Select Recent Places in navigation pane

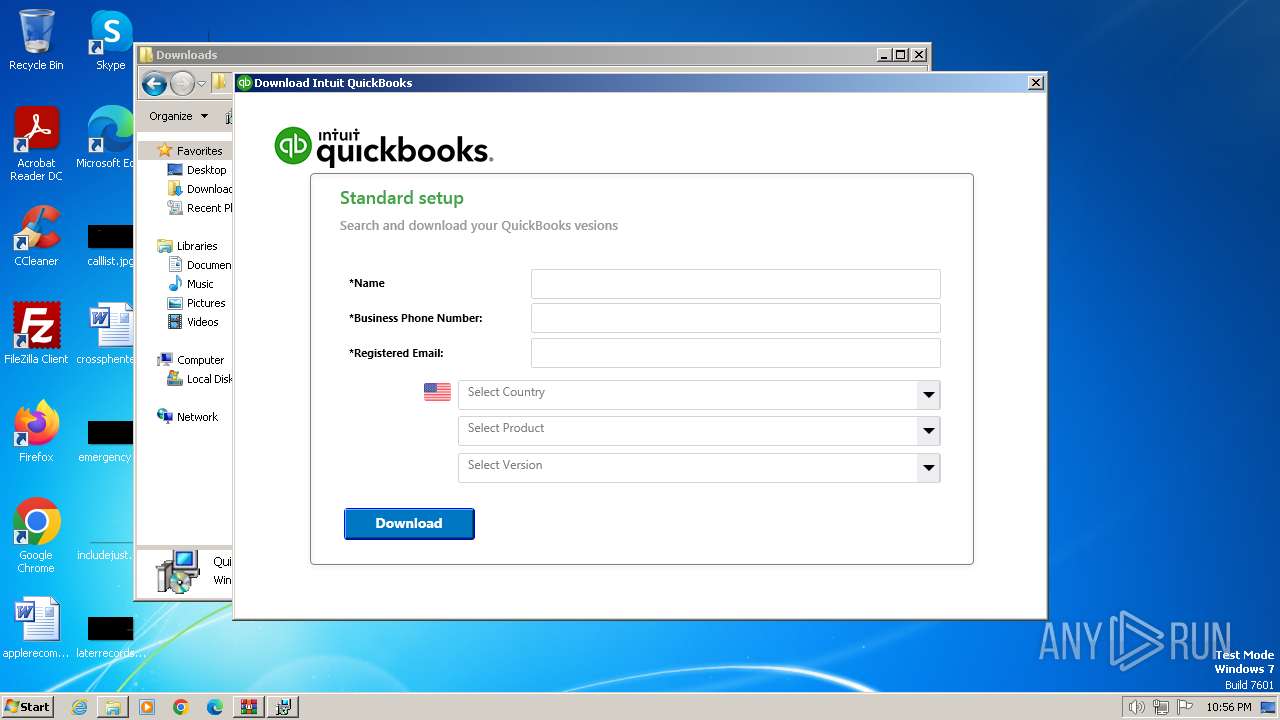[x=199, y=208]
